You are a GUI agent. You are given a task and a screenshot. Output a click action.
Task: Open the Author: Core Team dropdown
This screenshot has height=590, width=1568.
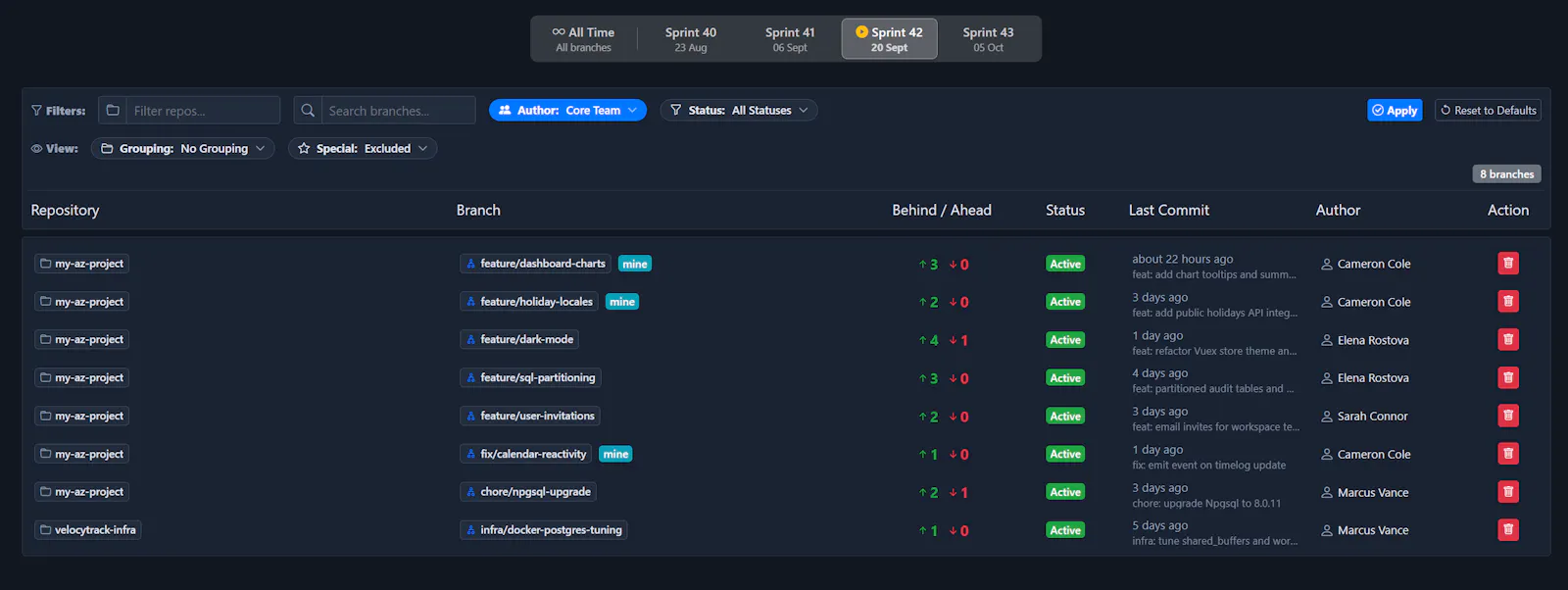pos(567,111)
